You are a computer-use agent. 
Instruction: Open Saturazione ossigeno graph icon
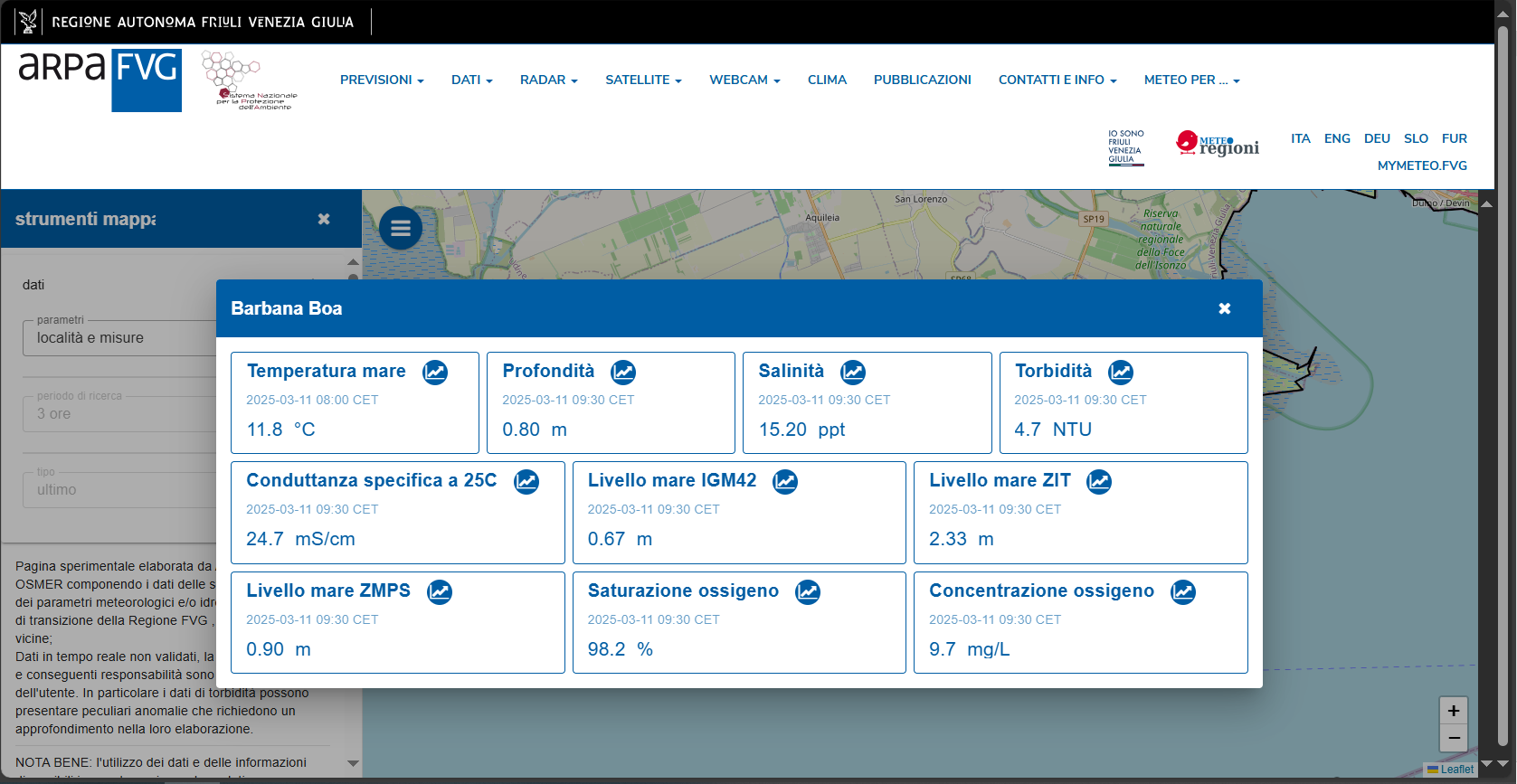tap(808, 591)
